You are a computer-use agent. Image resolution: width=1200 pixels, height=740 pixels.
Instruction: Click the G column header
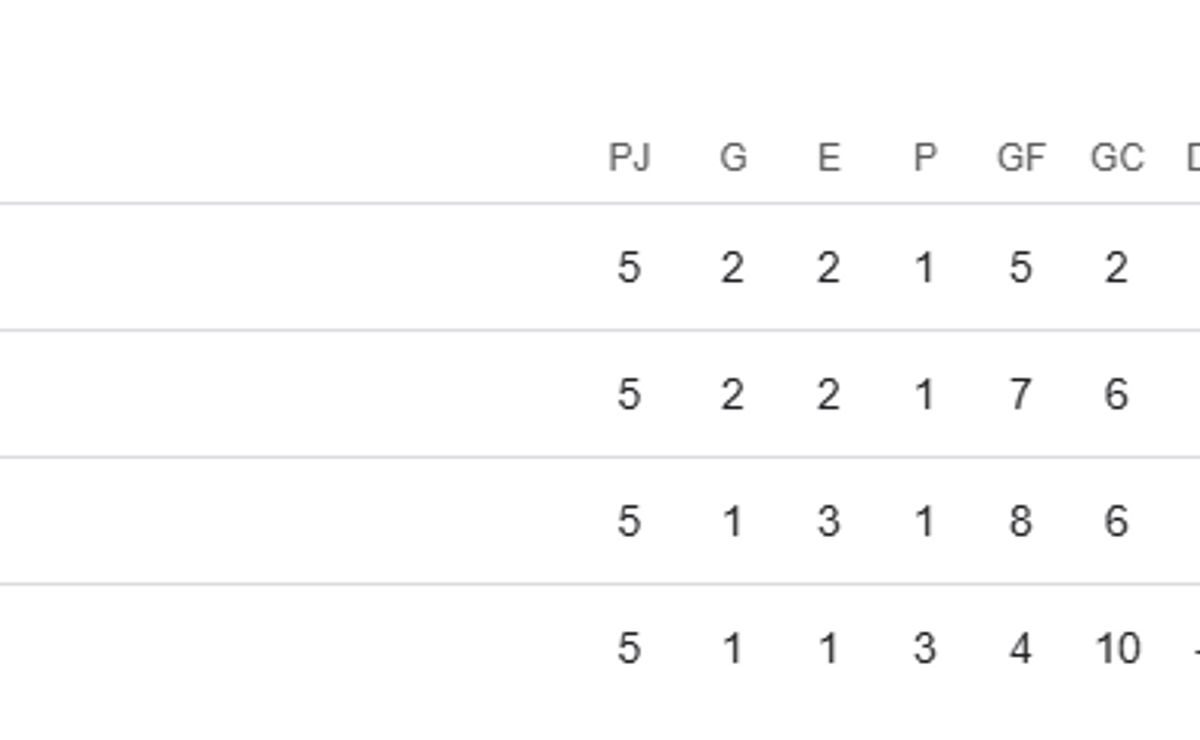tap(733, 158)
